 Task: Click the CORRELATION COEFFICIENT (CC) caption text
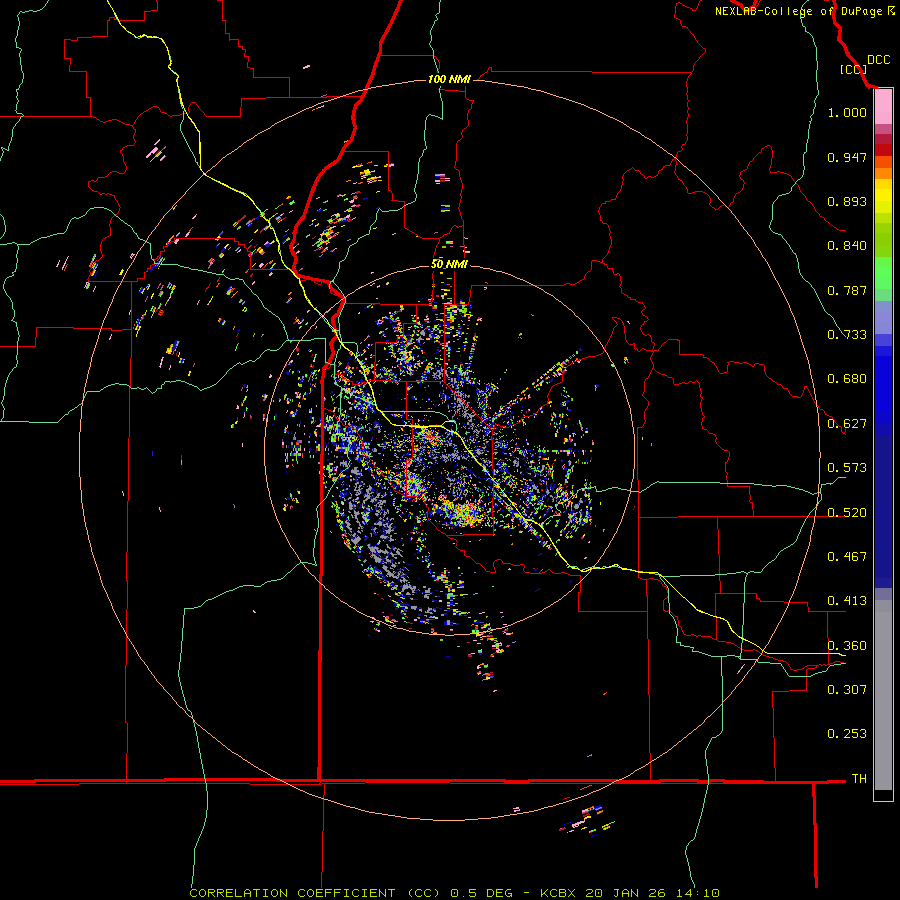click(315, 893)
